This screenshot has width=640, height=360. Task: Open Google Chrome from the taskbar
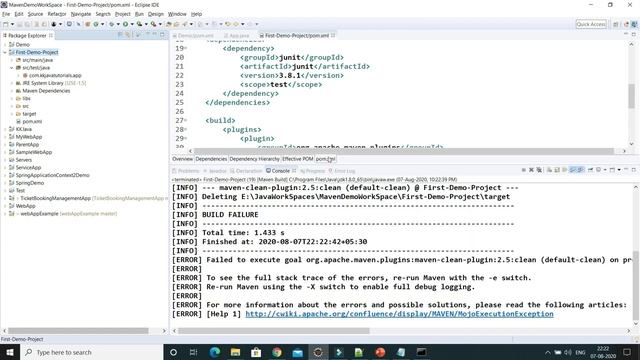pos(277,352)
